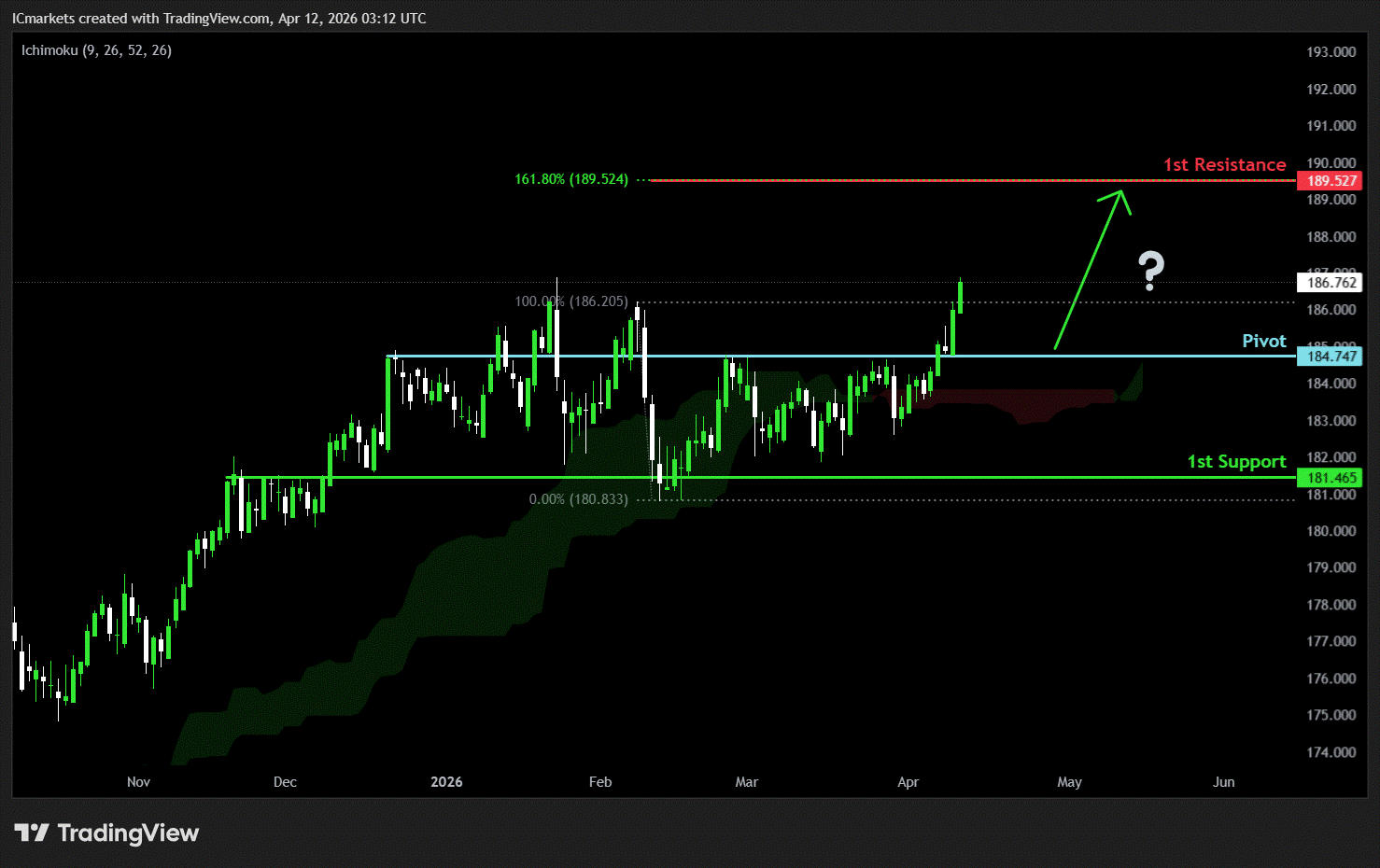Click the ICmarkets TradingView header text
Image resolution: width=1380 pixels, height=868 pixels.
(x=218, y=19)
